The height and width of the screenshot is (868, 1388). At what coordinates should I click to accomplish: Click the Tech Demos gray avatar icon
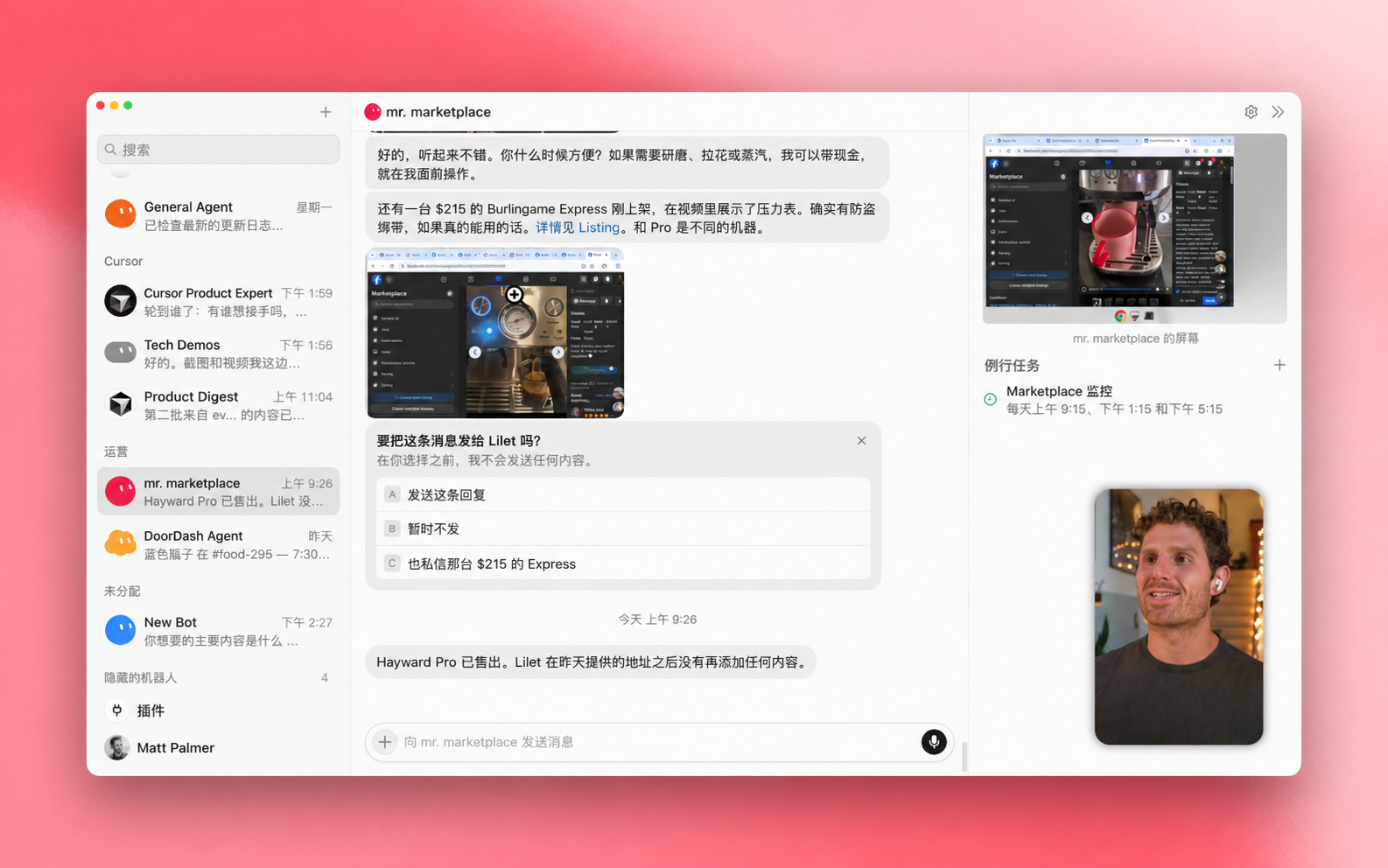(x=120, y=353)
